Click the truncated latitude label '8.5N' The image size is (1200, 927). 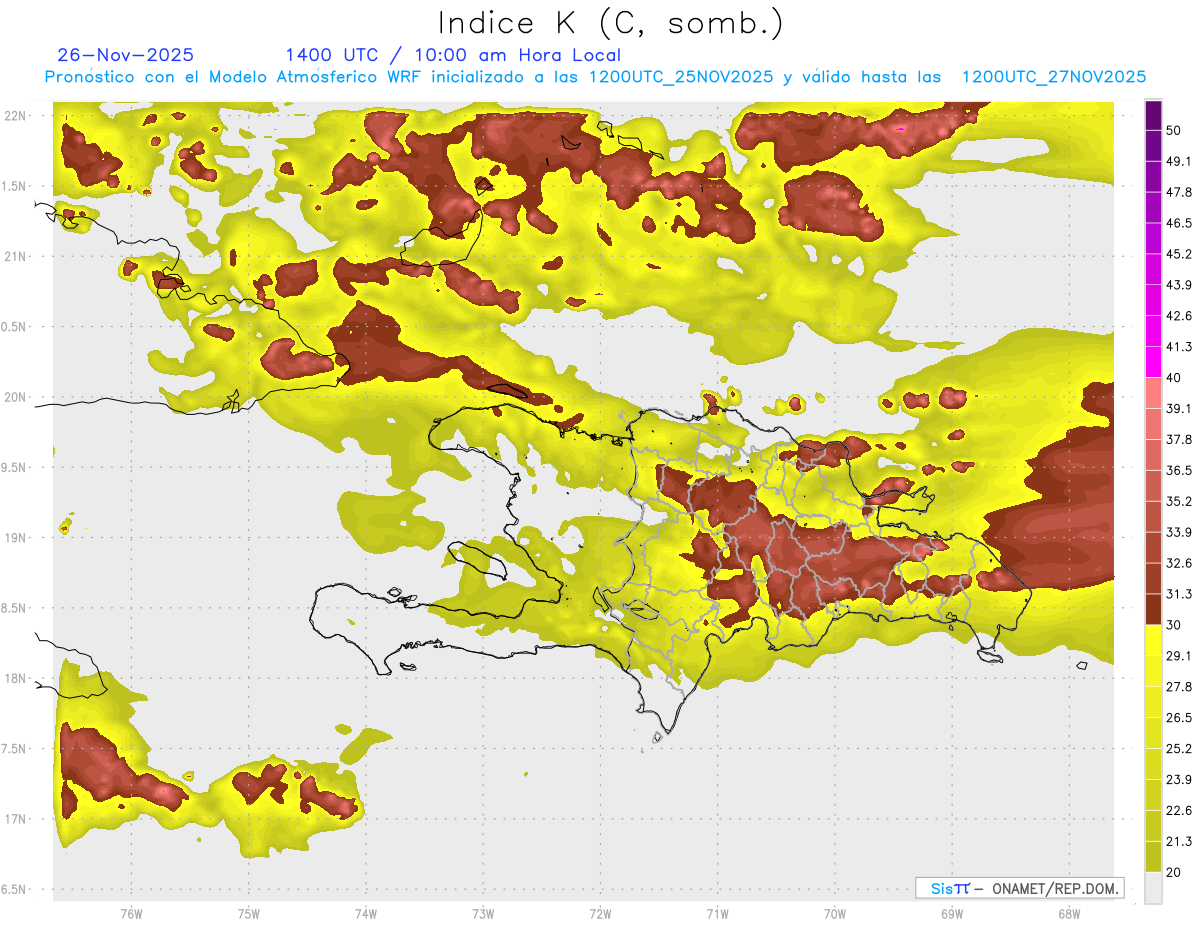click(14, 608)
